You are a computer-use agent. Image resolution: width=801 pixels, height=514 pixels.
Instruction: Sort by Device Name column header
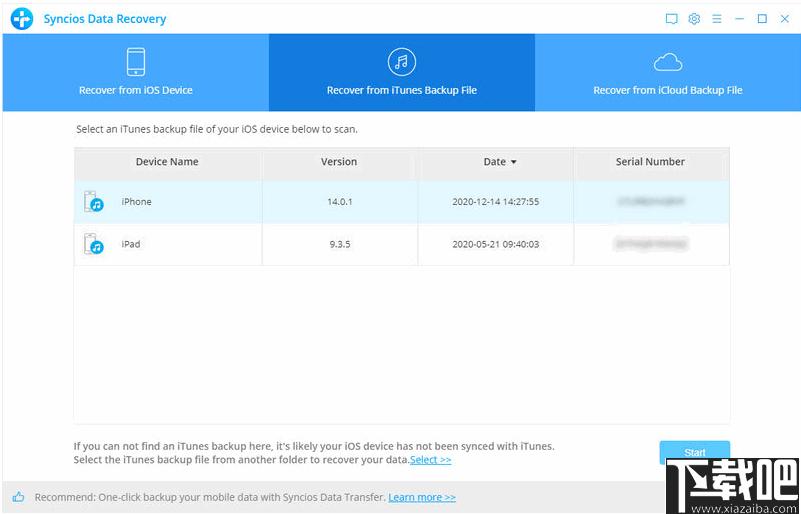pos(167,161)
